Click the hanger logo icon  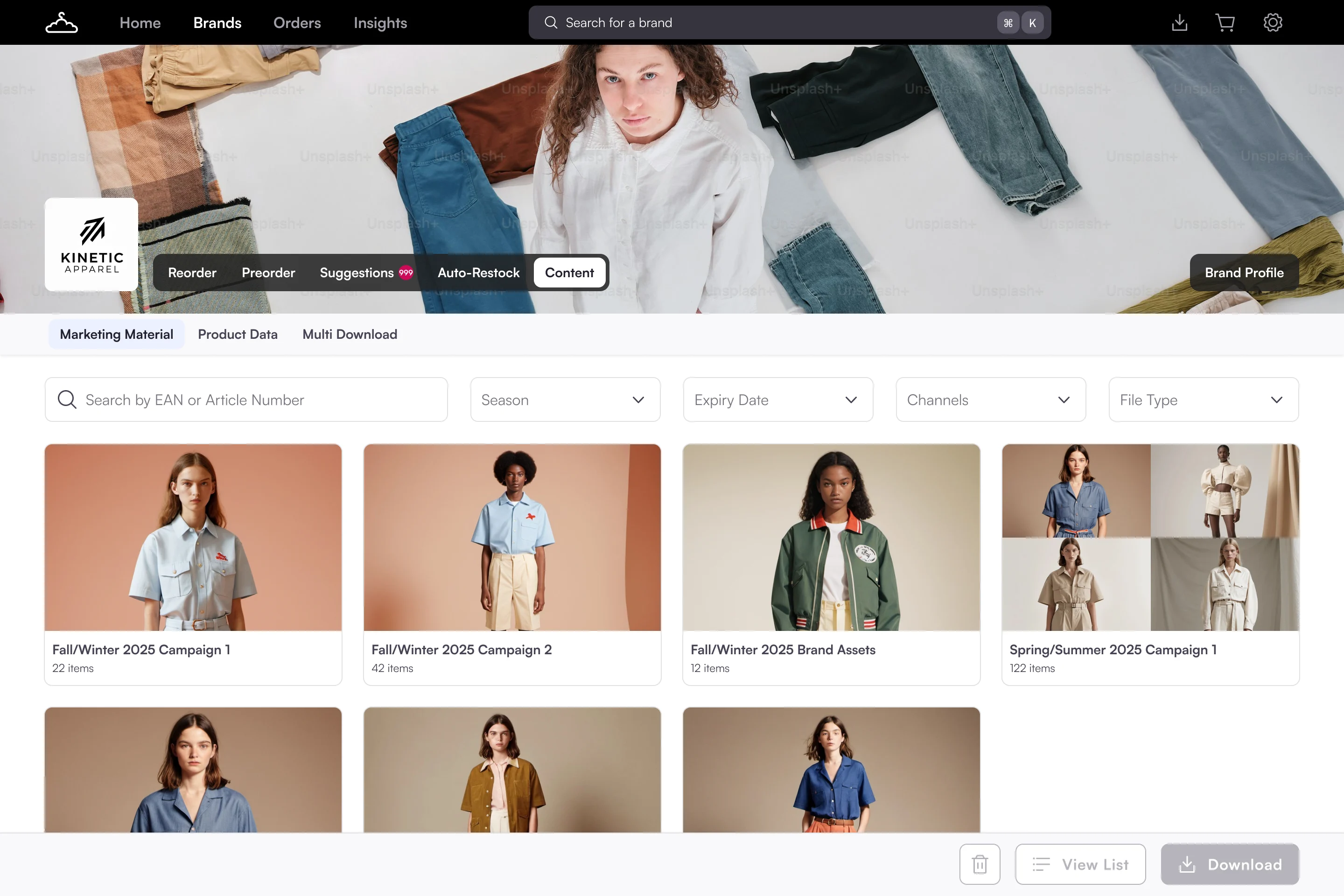tap(62, 23)
